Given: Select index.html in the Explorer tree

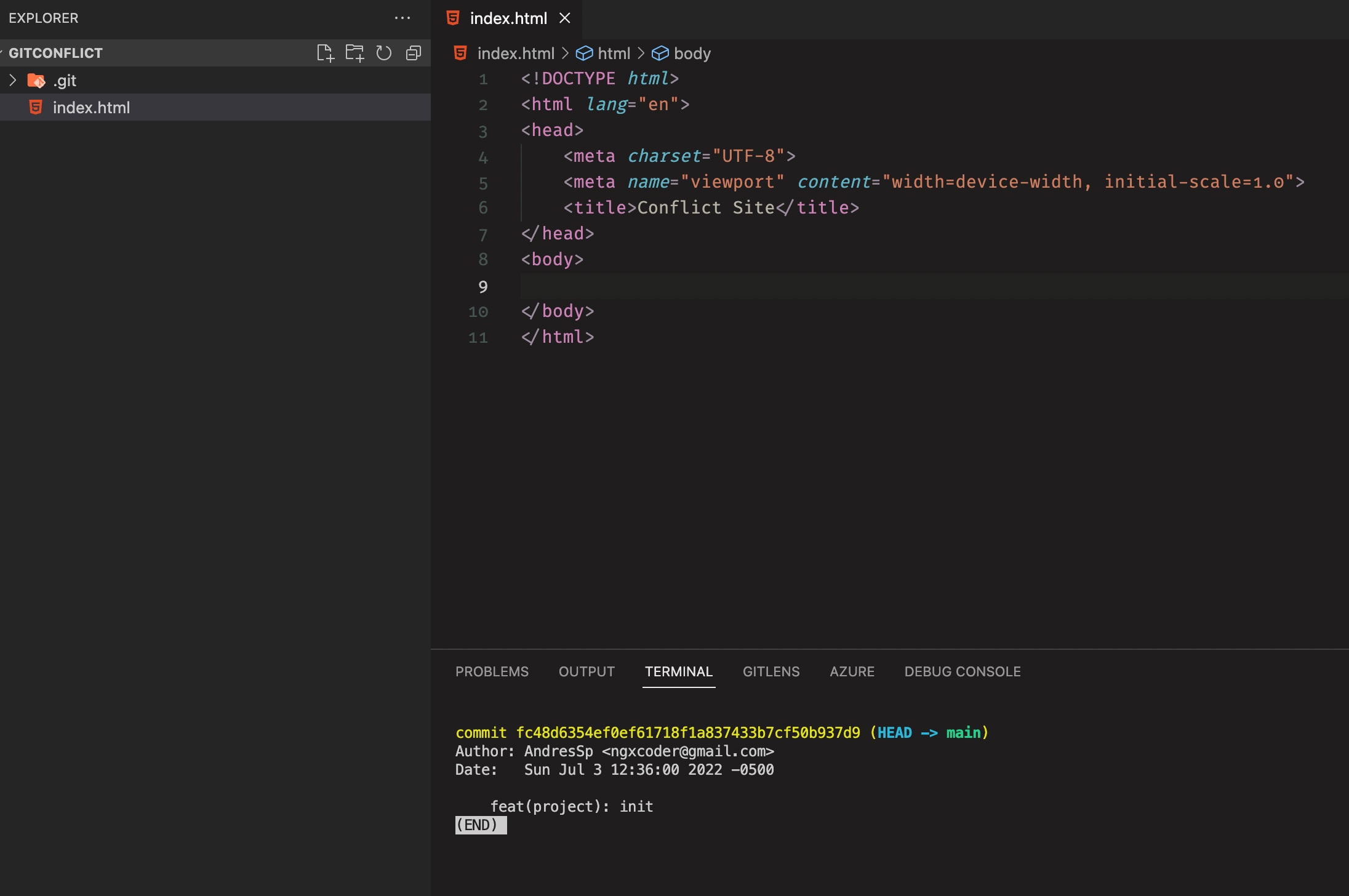Looking at the screenshot, I should click(x=215, y=107).
